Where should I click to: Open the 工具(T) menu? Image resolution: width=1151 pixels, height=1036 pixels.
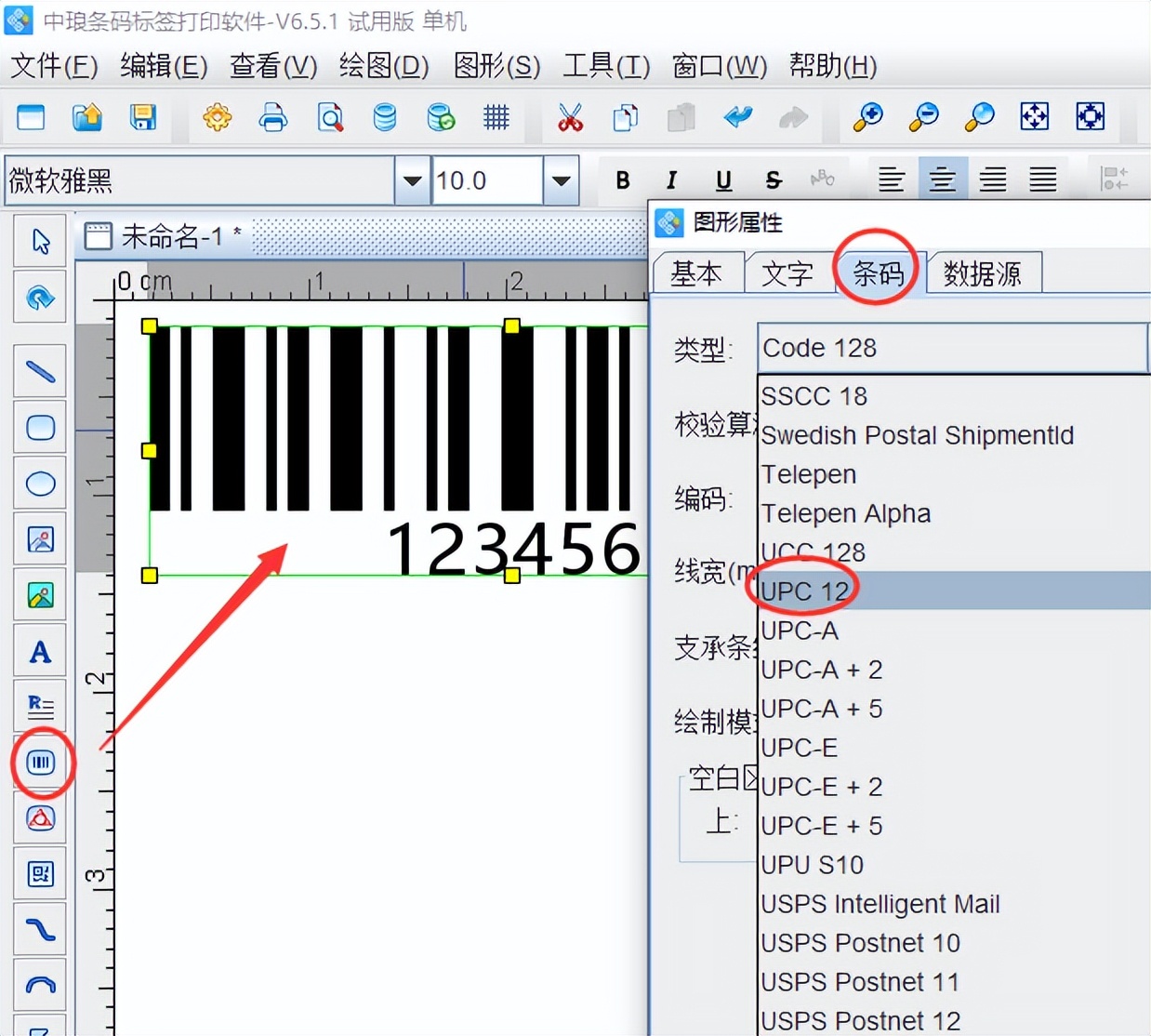click(606, 66)
